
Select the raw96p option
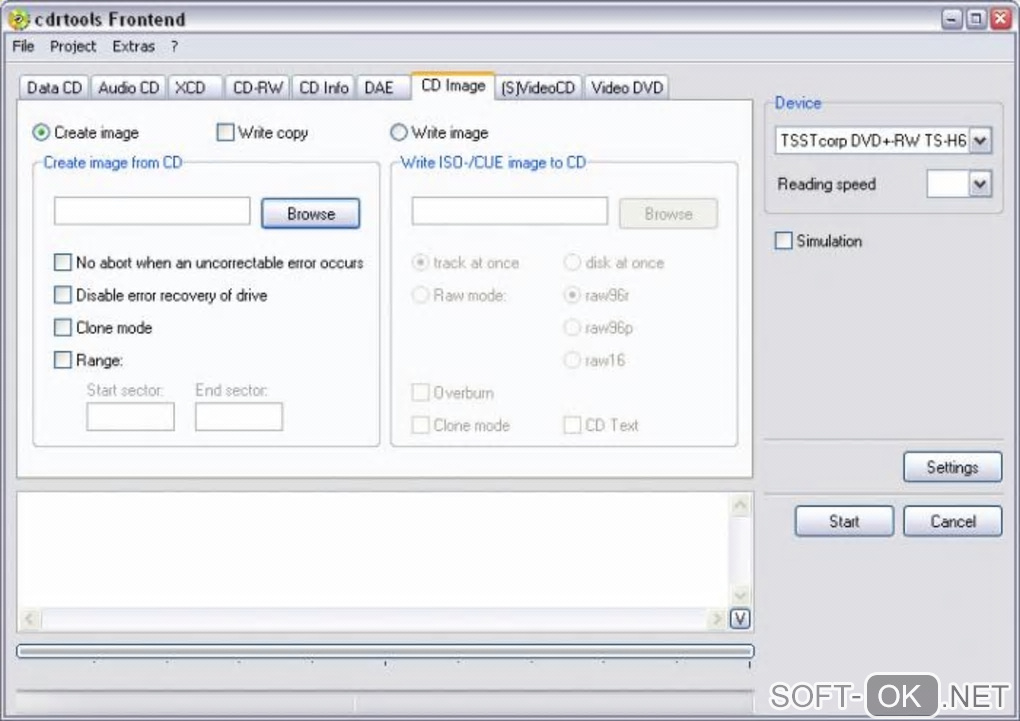[572, 327]
